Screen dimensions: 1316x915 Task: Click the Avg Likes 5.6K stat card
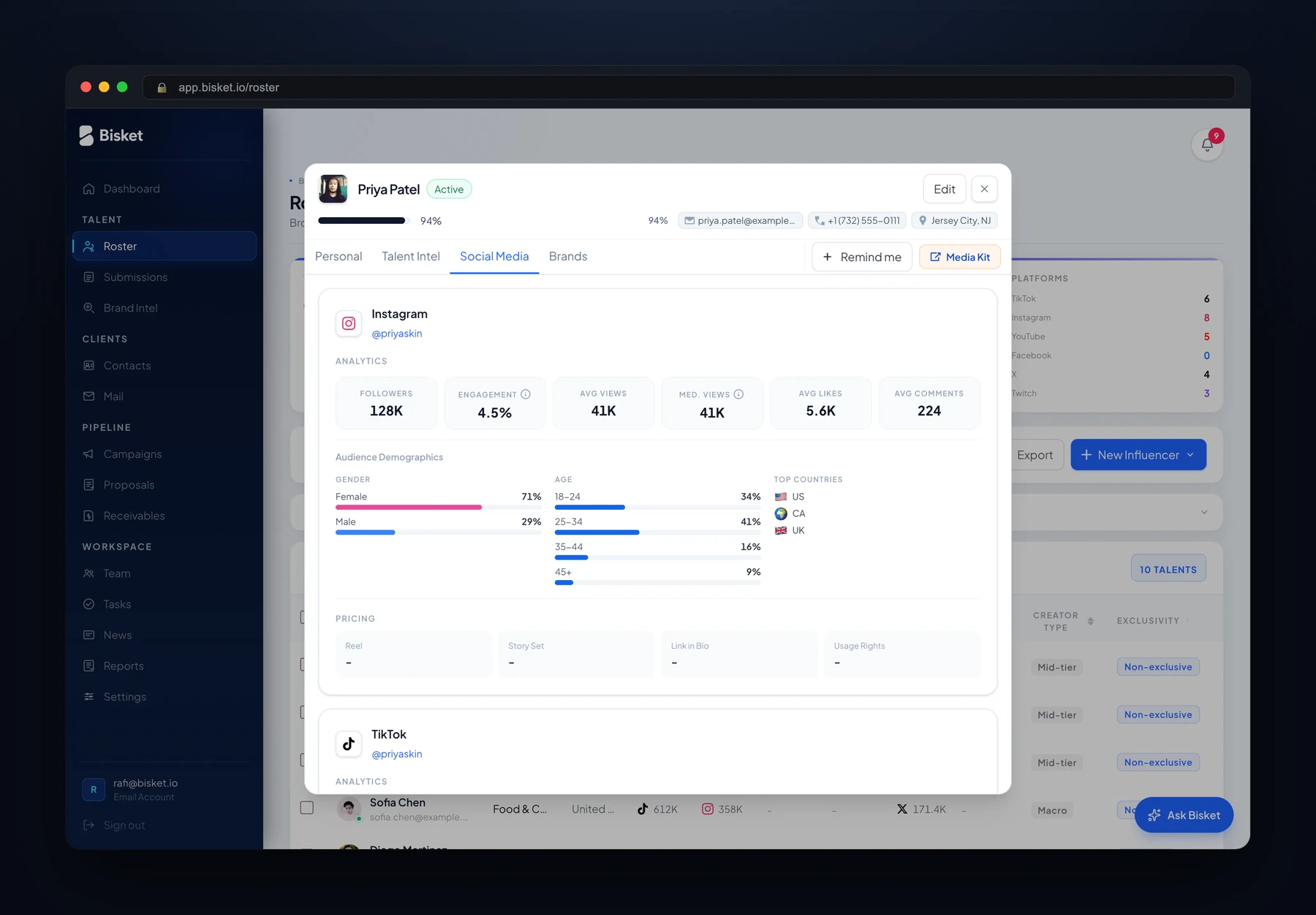(820, 403)
